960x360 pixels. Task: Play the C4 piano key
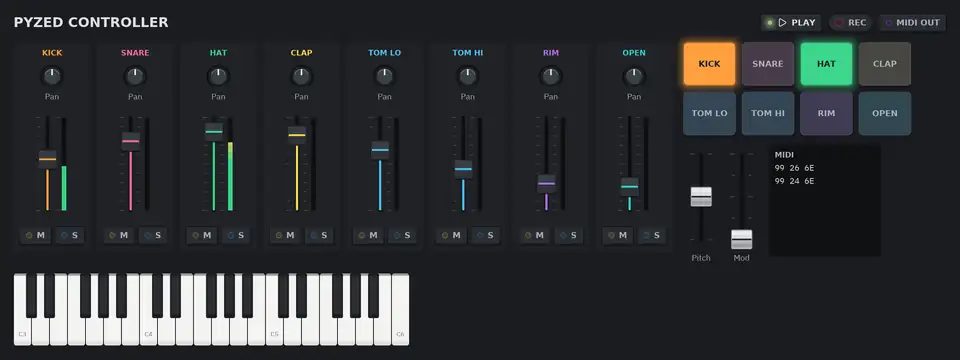[x=148, y=331]
